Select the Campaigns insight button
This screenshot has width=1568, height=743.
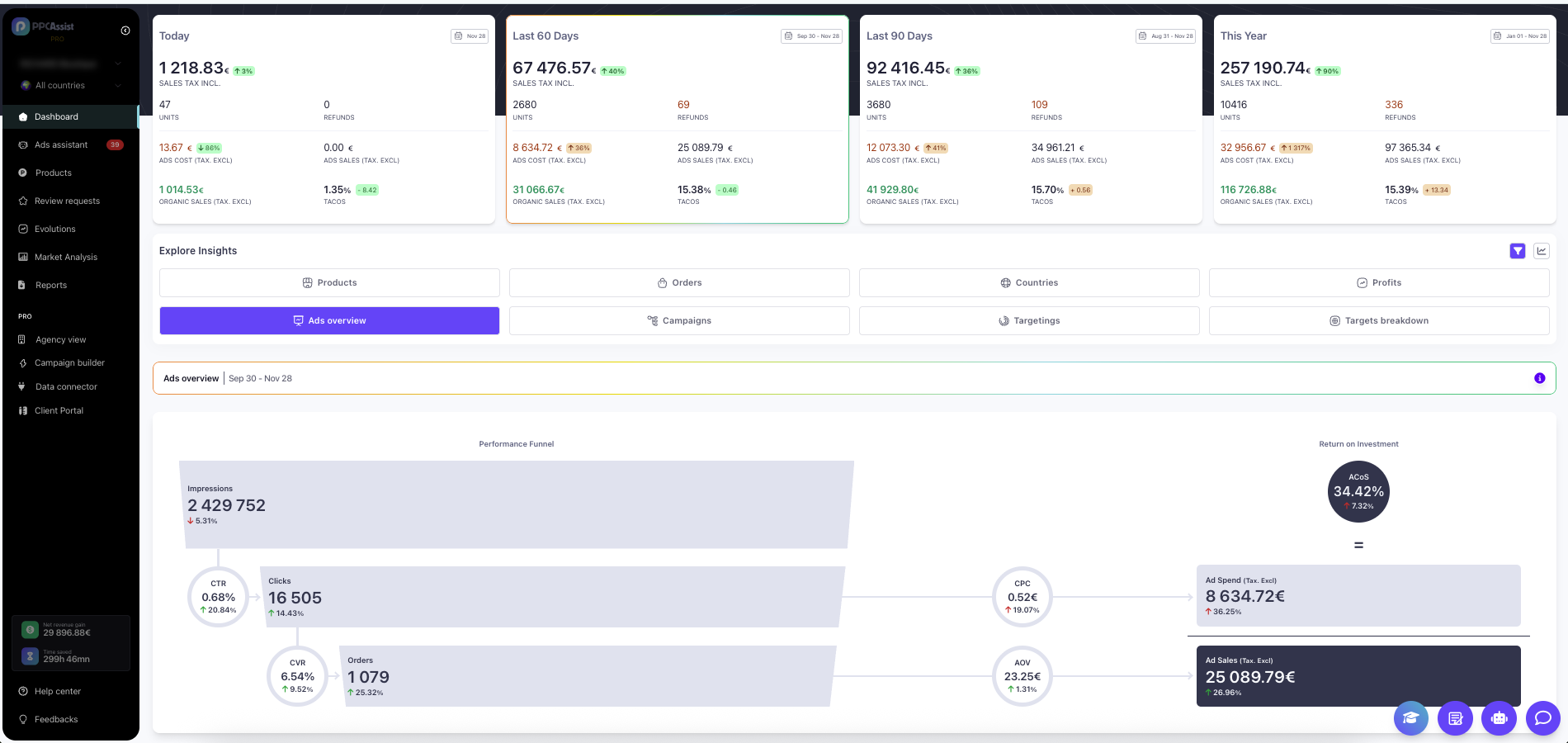click(678, 320)
